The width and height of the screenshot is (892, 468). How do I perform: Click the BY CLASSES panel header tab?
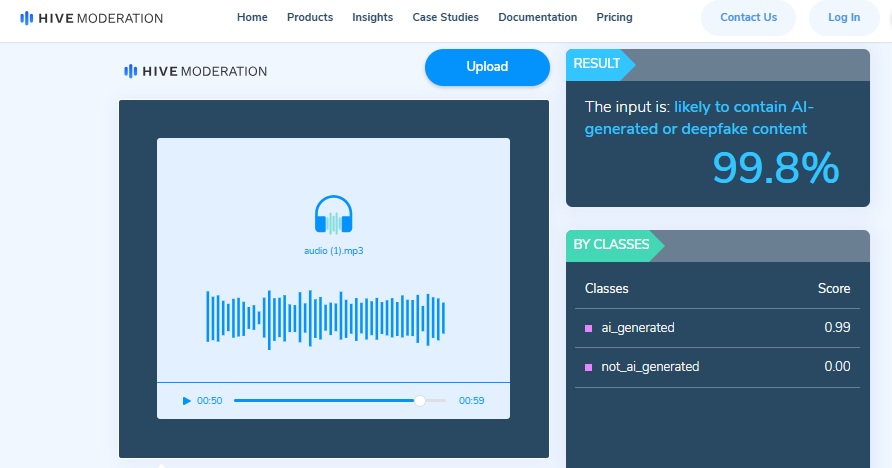614,245
